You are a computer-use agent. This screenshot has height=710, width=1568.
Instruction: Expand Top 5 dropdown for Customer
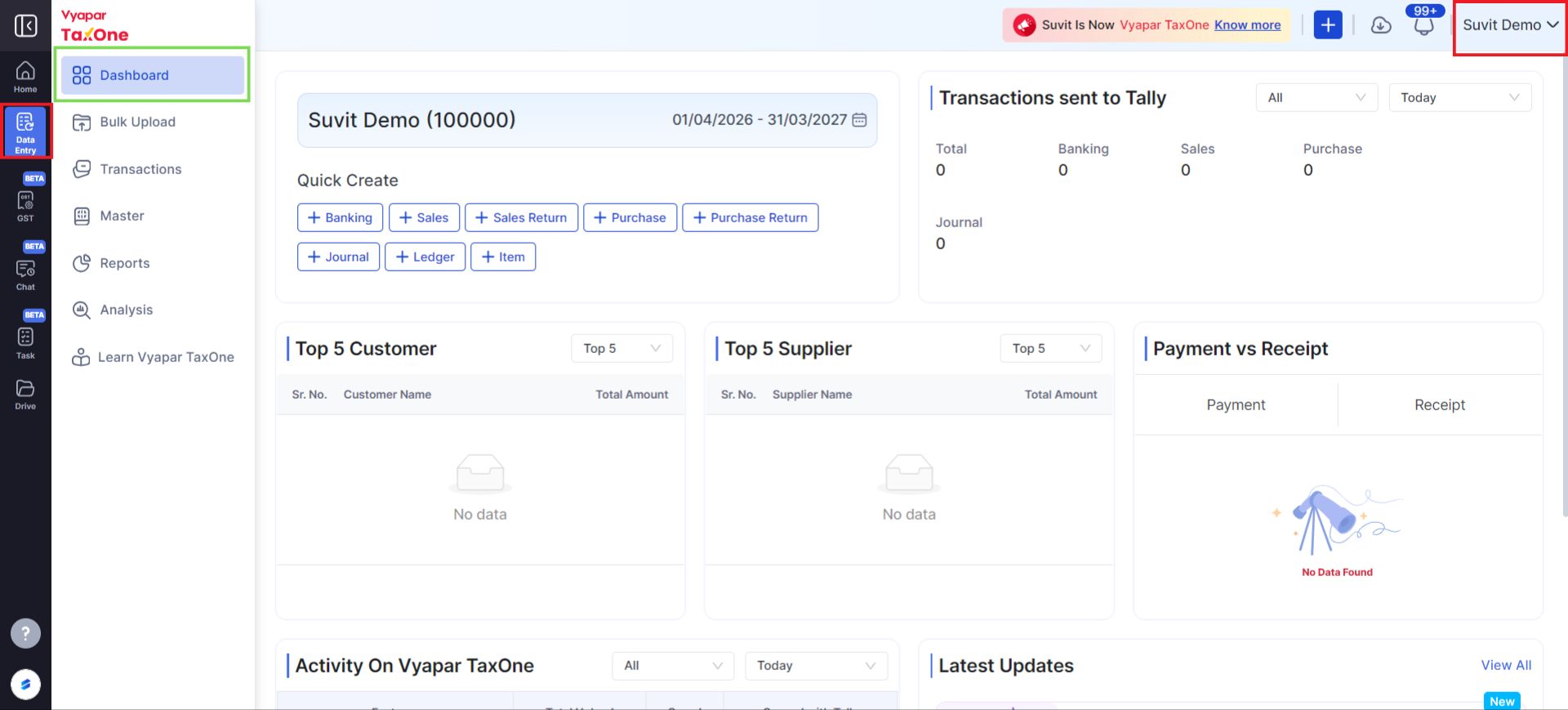pyautogui.click(x=621, y=348)
